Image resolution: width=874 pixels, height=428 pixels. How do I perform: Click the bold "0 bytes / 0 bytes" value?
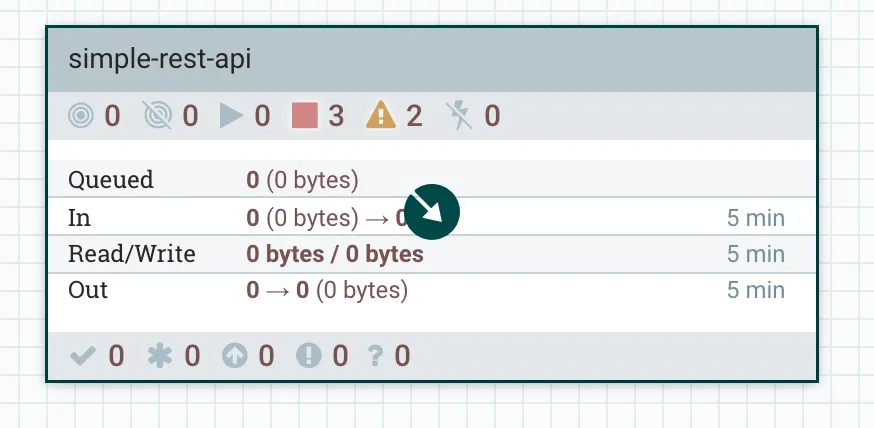point(335,254)
